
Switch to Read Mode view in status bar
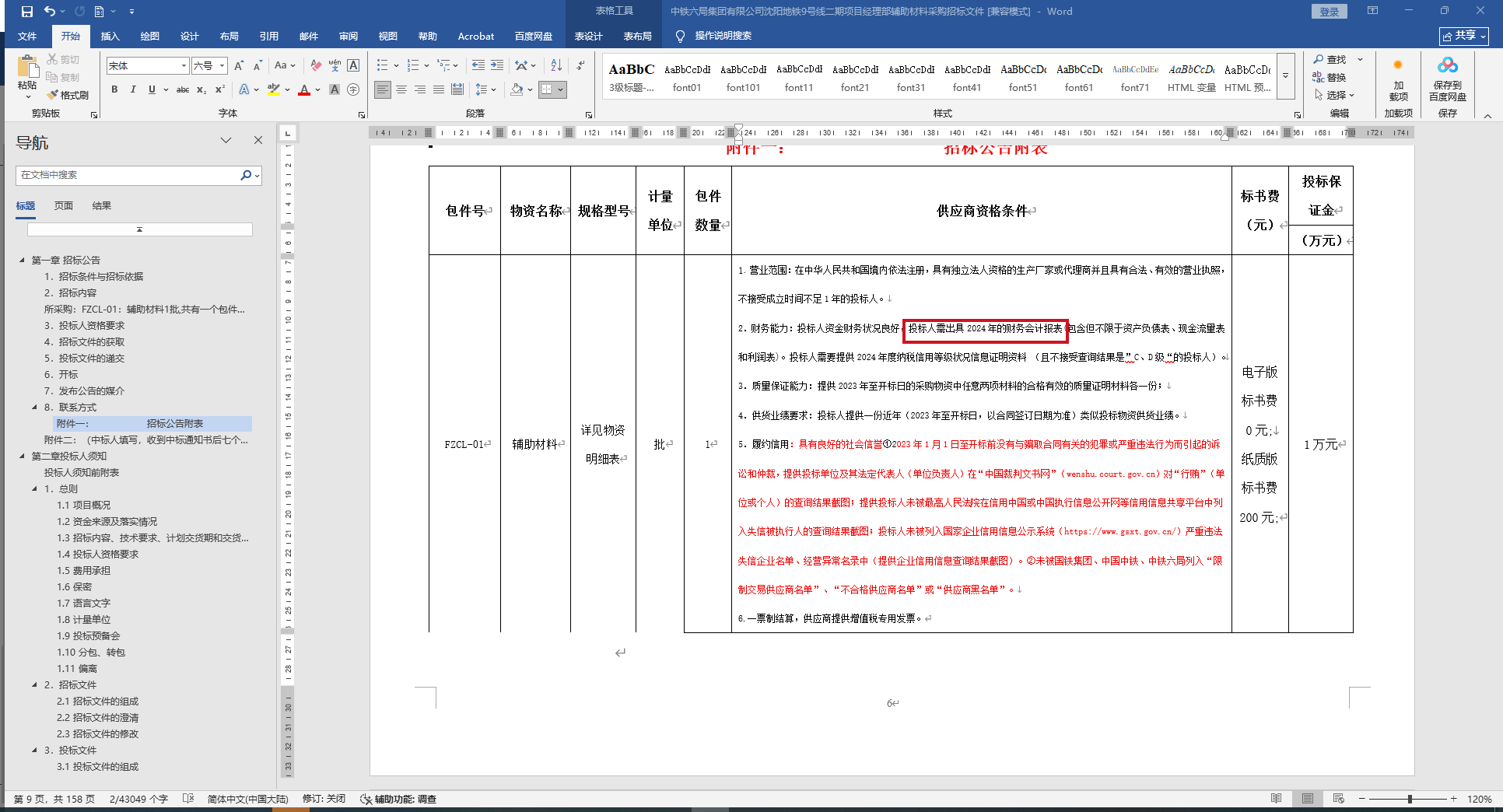click(x=1276, y=800)
